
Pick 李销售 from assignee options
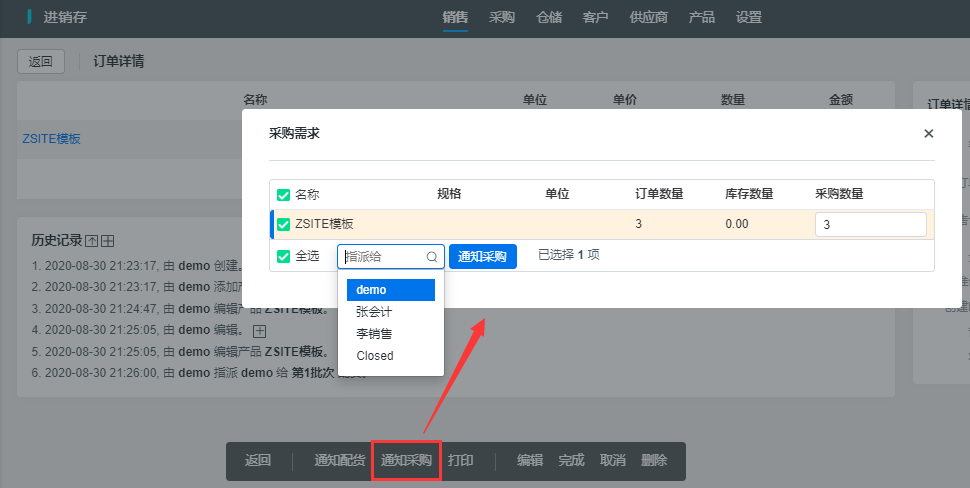[x=374, y=333]
